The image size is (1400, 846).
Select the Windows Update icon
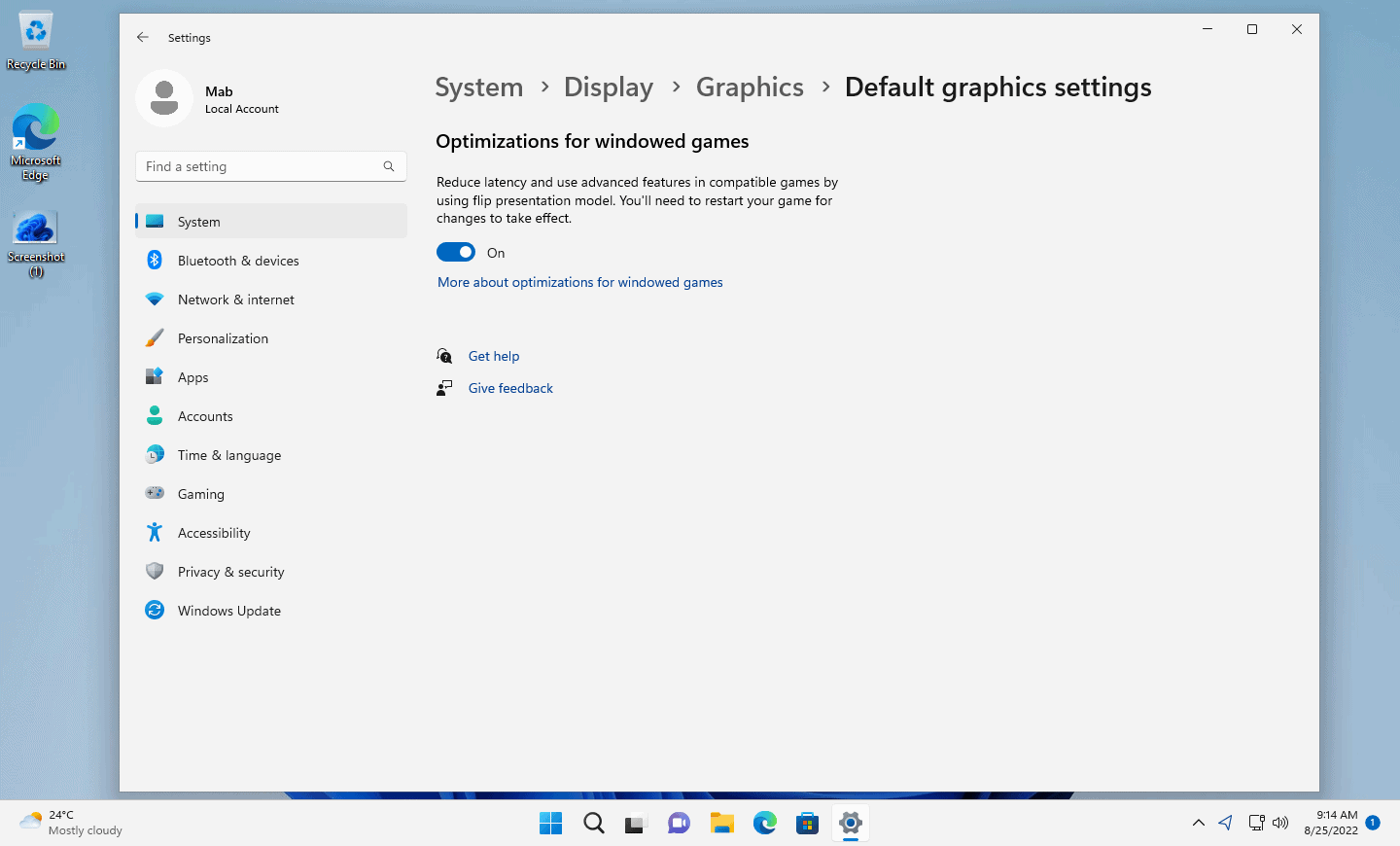coord(155,610)
